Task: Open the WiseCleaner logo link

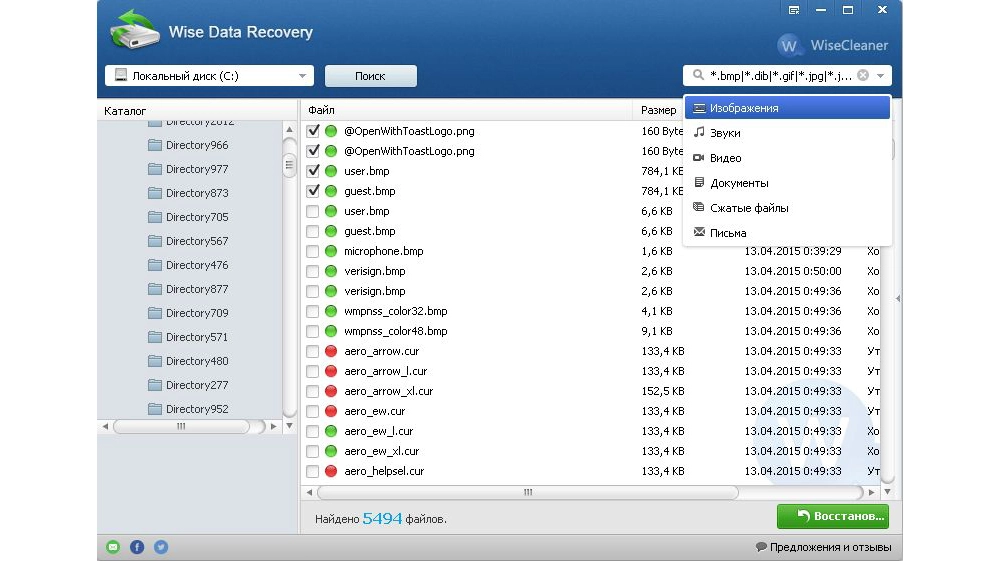Action: [833, 45]
